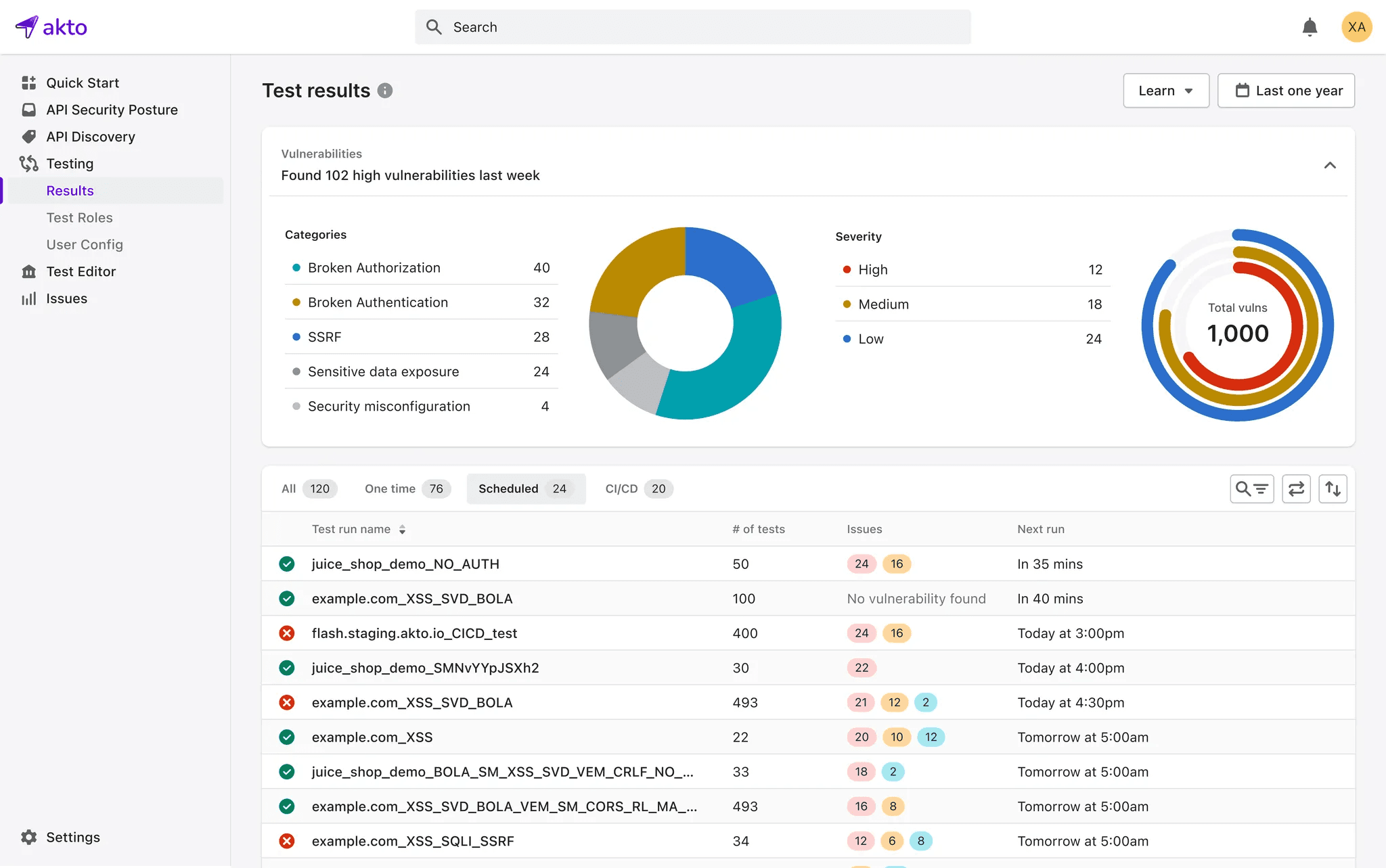
Task: Click status icon of juice_shop_demo_BOLA_SM_XSS row
Action: click(287, 771)
